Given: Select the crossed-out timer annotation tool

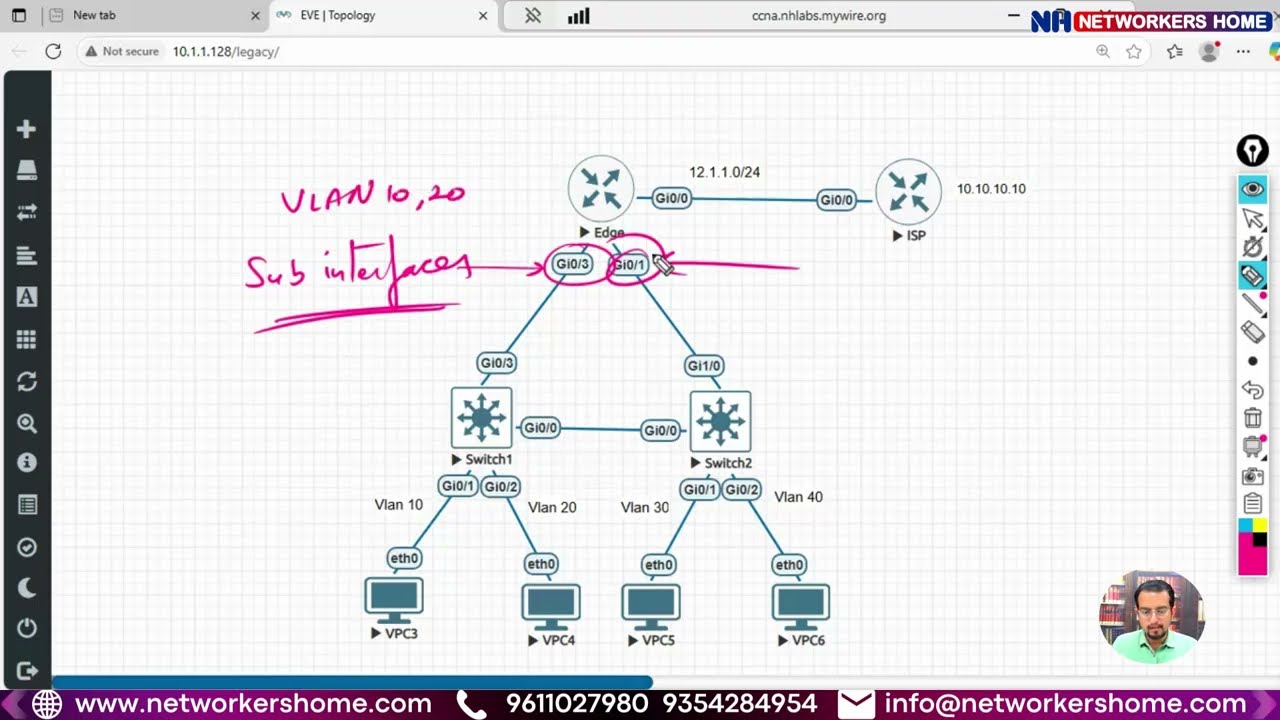Looking at the screenshot, I should tap(1253, 247).
